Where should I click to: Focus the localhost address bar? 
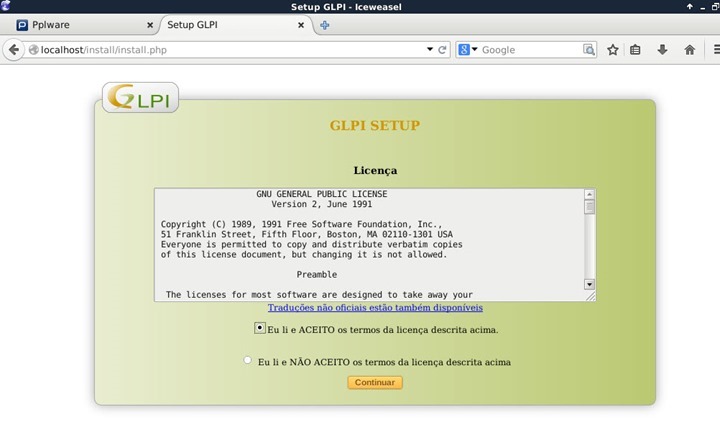click(x=232, y=50)
